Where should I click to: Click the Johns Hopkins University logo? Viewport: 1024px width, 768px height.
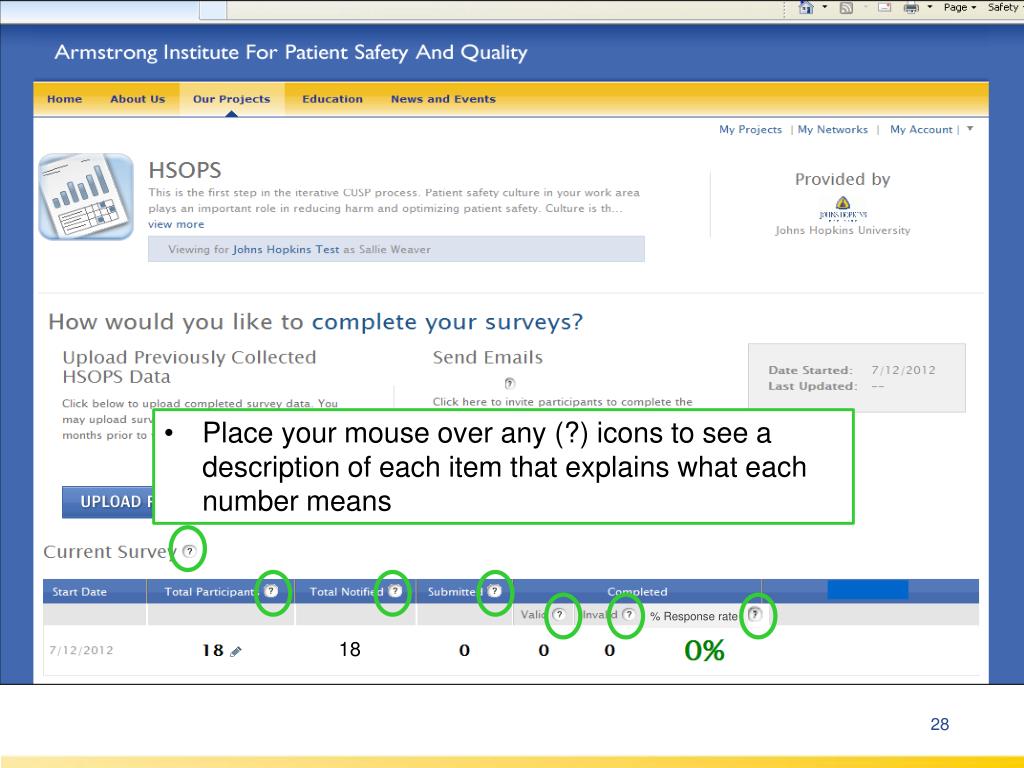click(x=842, y=208)
